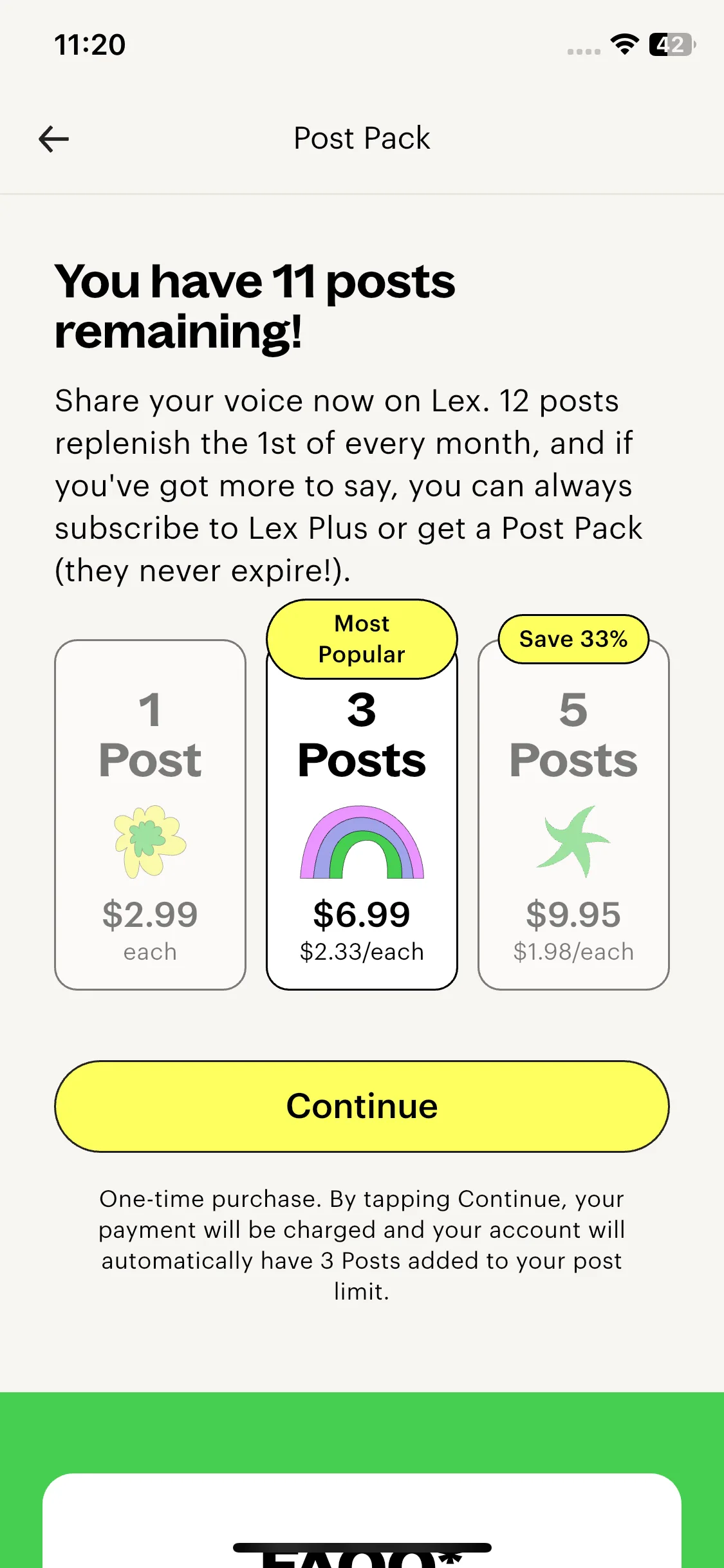Viewport: 724px width, 1568px height.
Task: Tap the green starfish icon
Action: tap(573, 841)
